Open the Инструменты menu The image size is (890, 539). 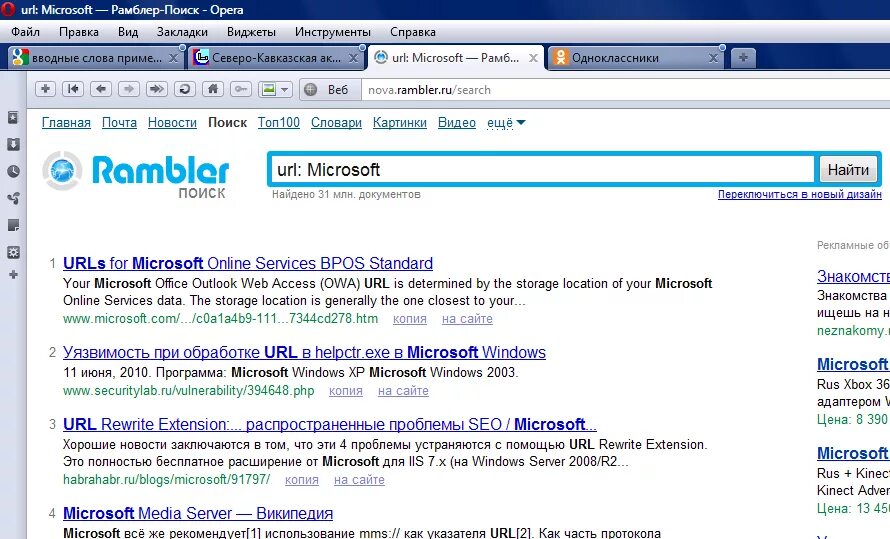(333, 32)
